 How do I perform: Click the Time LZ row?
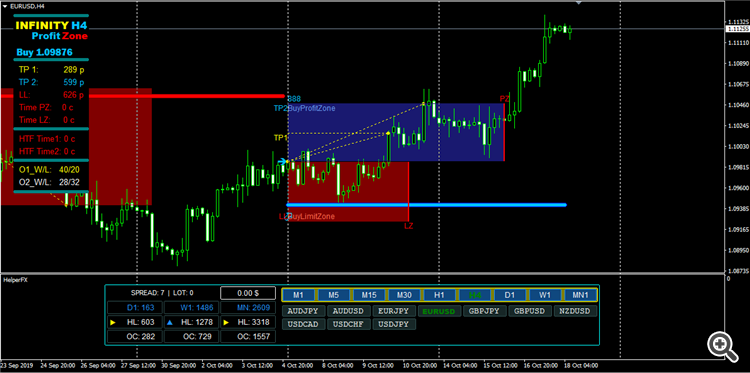point(47,120)
